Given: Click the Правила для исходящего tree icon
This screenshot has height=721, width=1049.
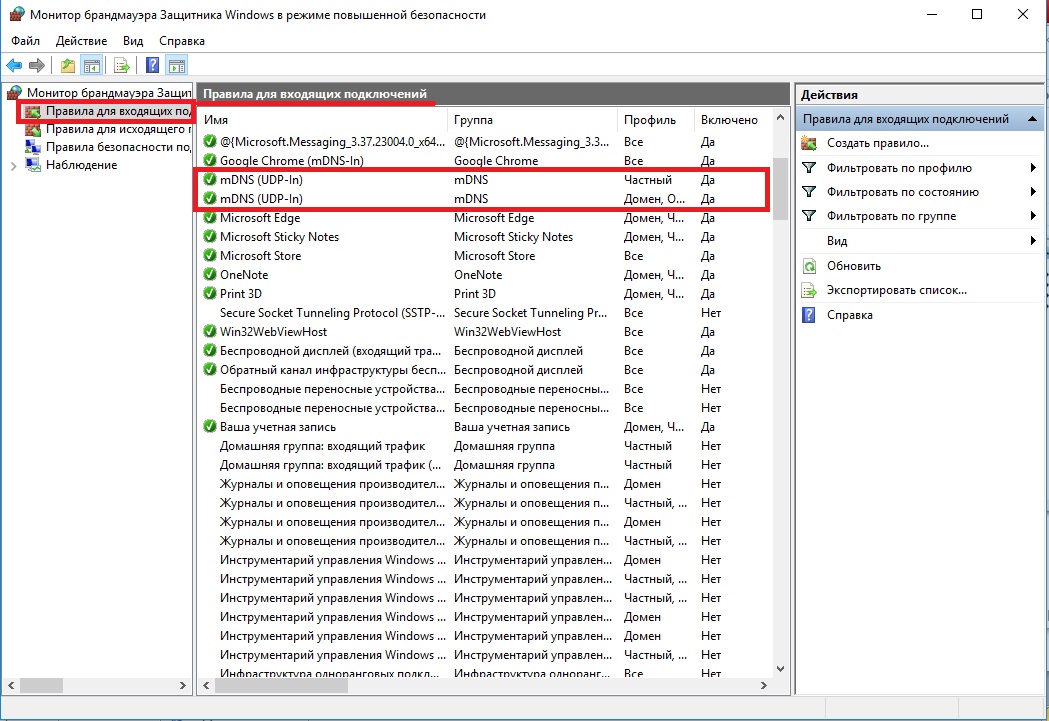Looking at the screenshot, I should coord(33,129).
